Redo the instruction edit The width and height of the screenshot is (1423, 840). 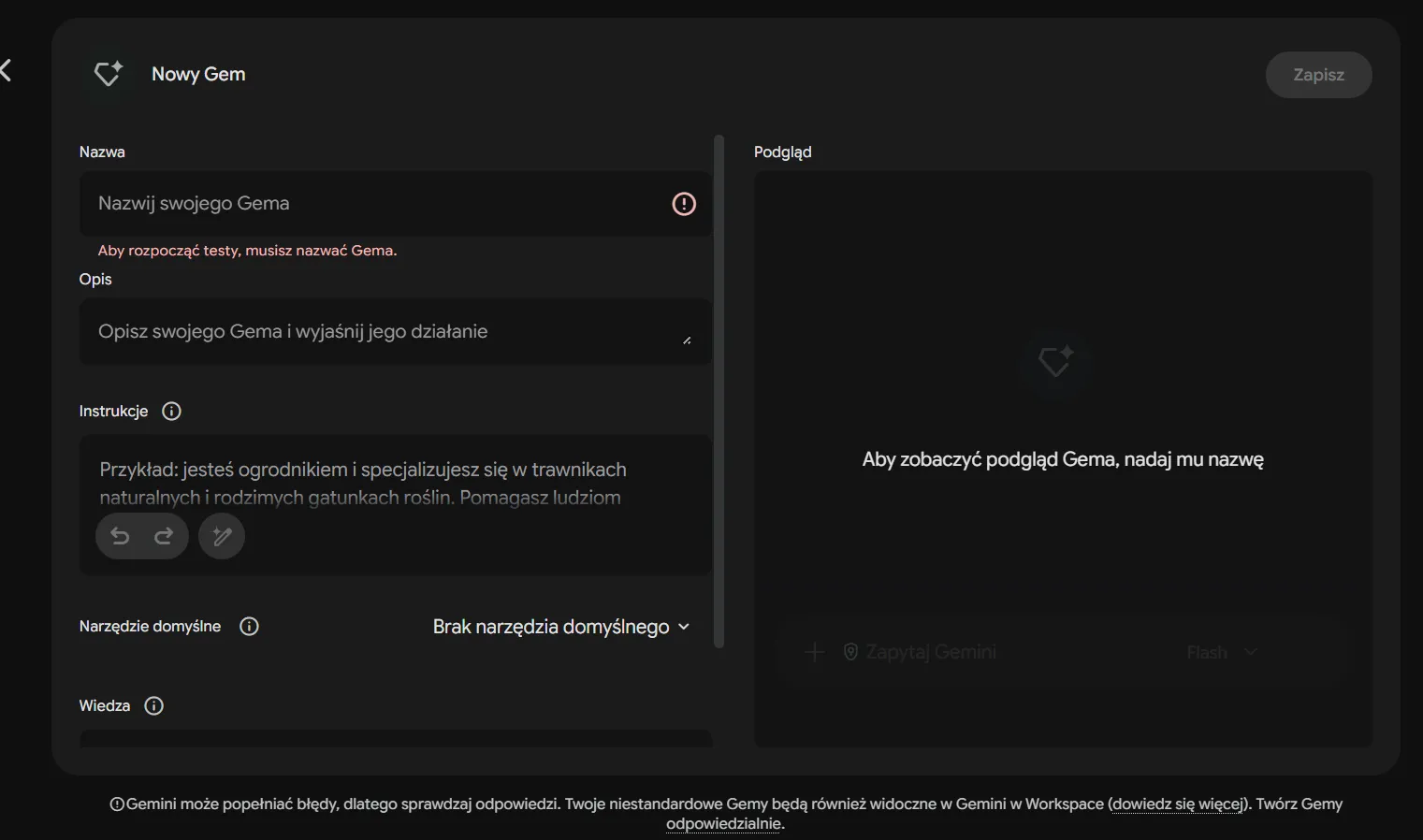(x=164, y=536)
